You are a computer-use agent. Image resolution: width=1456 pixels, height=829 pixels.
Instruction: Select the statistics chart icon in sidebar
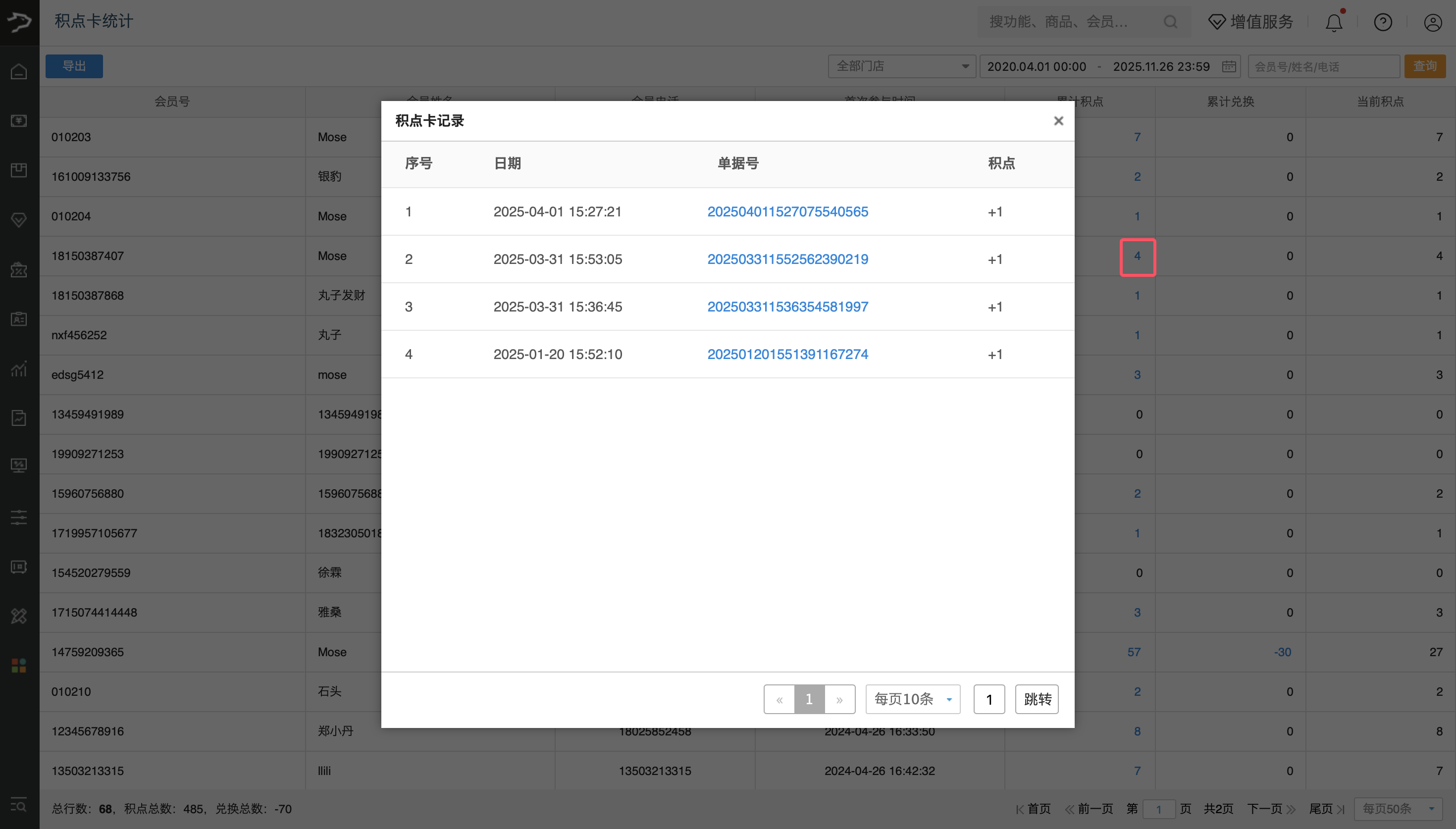(x=19, y=369)
